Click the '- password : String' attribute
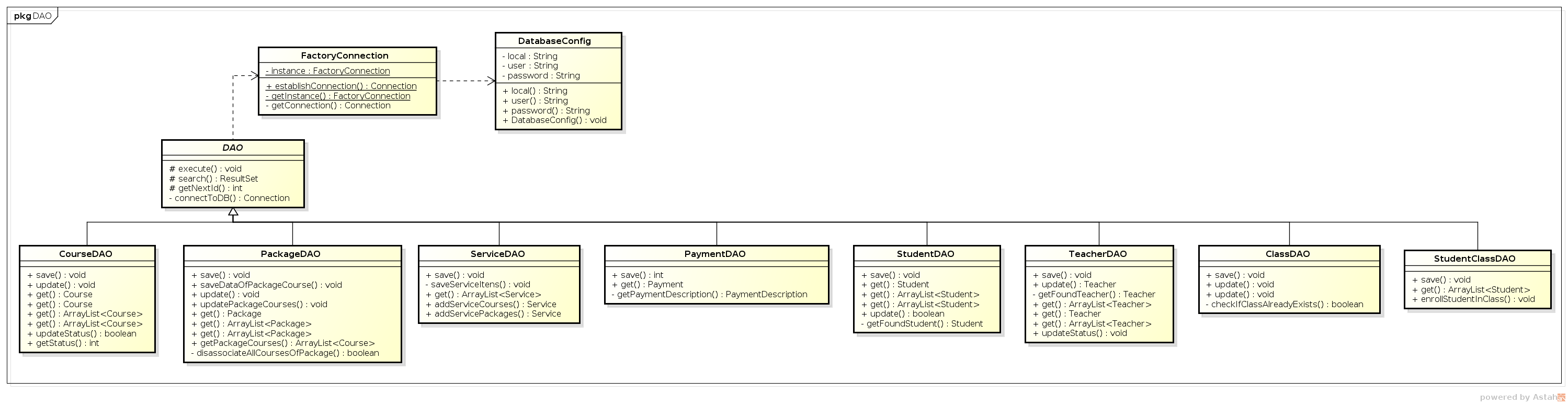This screenshot has width=1568, height=404. (x=540, y=75)
